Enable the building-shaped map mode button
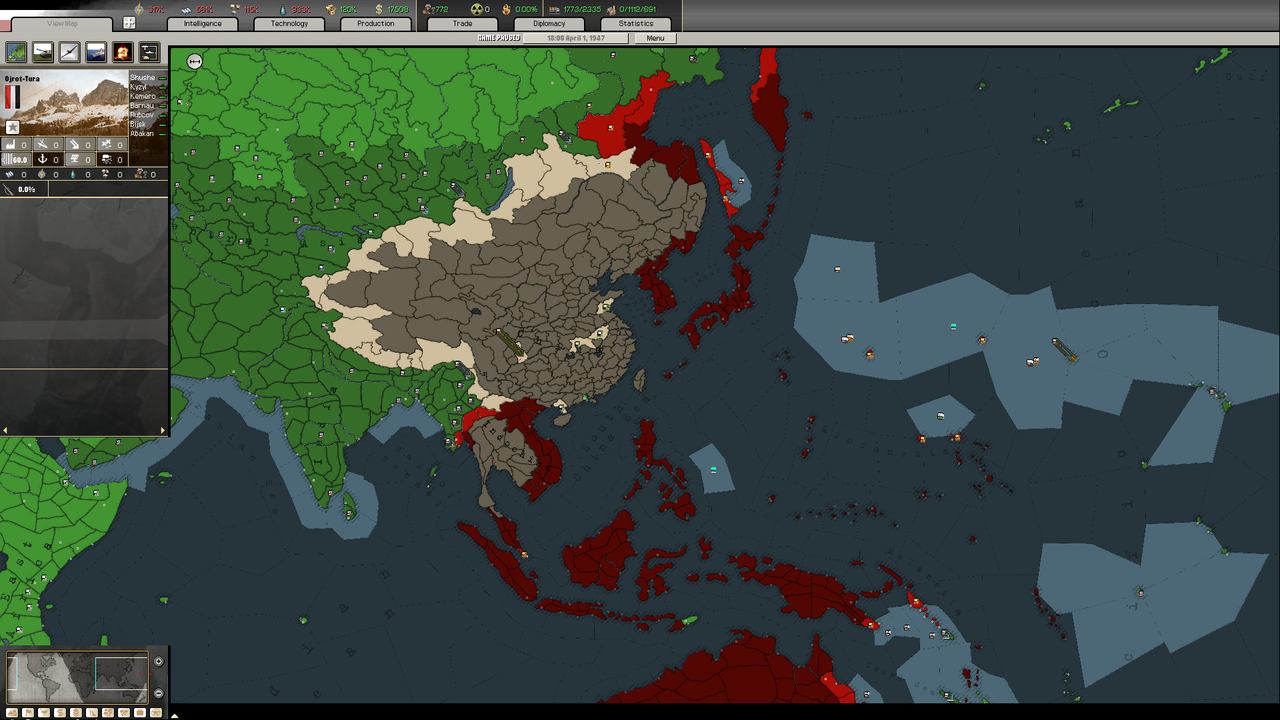The width and height of the screenshot is (1280, 720). click(140, 712)
